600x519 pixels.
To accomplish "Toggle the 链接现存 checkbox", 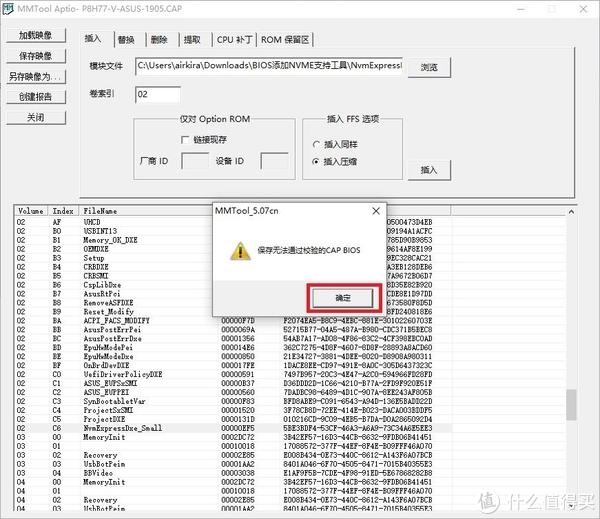I will (185, 140).
